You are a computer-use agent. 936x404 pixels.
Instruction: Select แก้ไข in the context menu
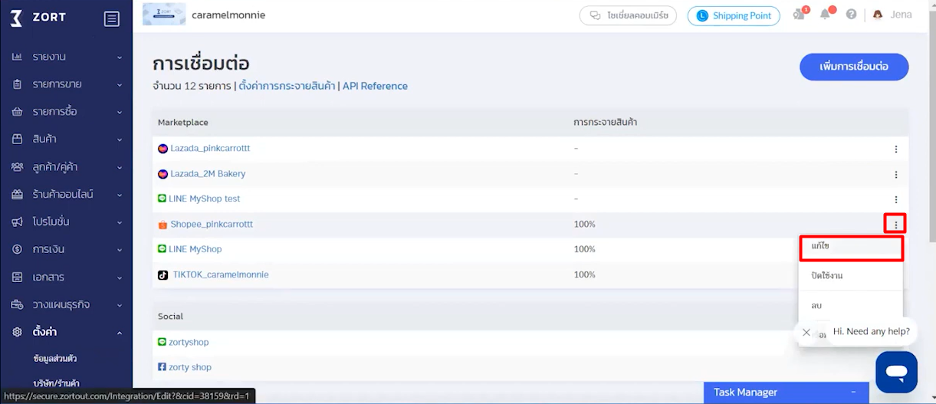(850, 246)
